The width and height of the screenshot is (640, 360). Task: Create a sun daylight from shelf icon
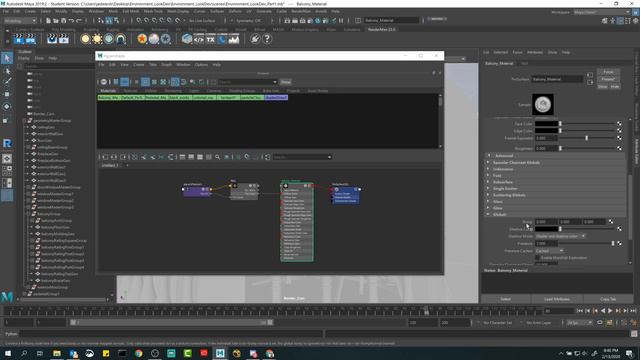(97, 39)
